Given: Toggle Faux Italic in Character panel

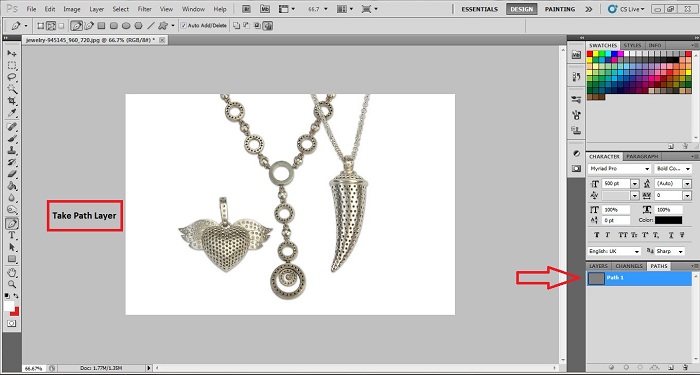Looking at the screenshot, I should click(x=608, y=234).
